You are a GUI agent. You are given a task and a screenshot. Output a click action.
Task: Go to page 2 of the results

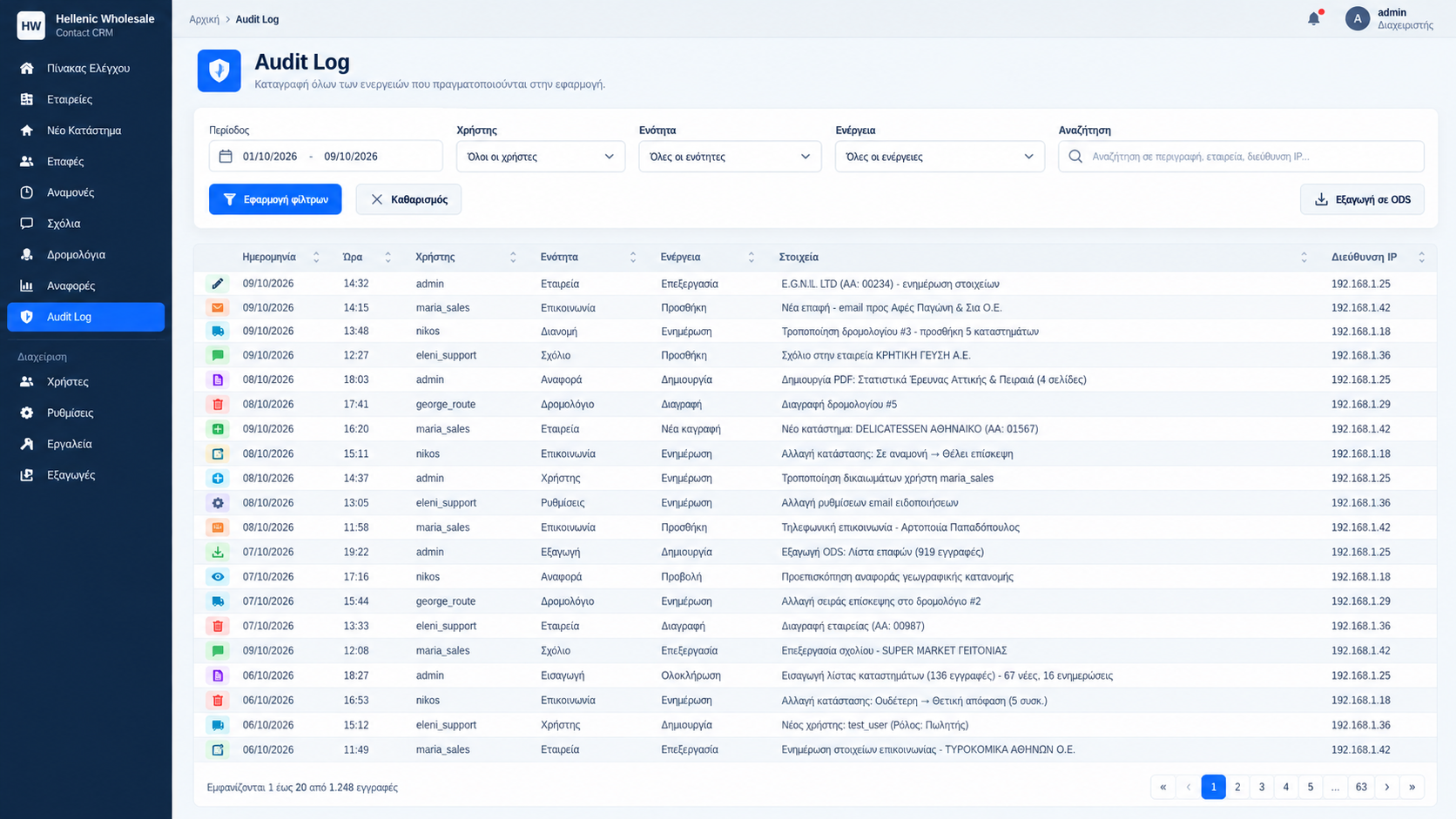tap(1237, 787)
